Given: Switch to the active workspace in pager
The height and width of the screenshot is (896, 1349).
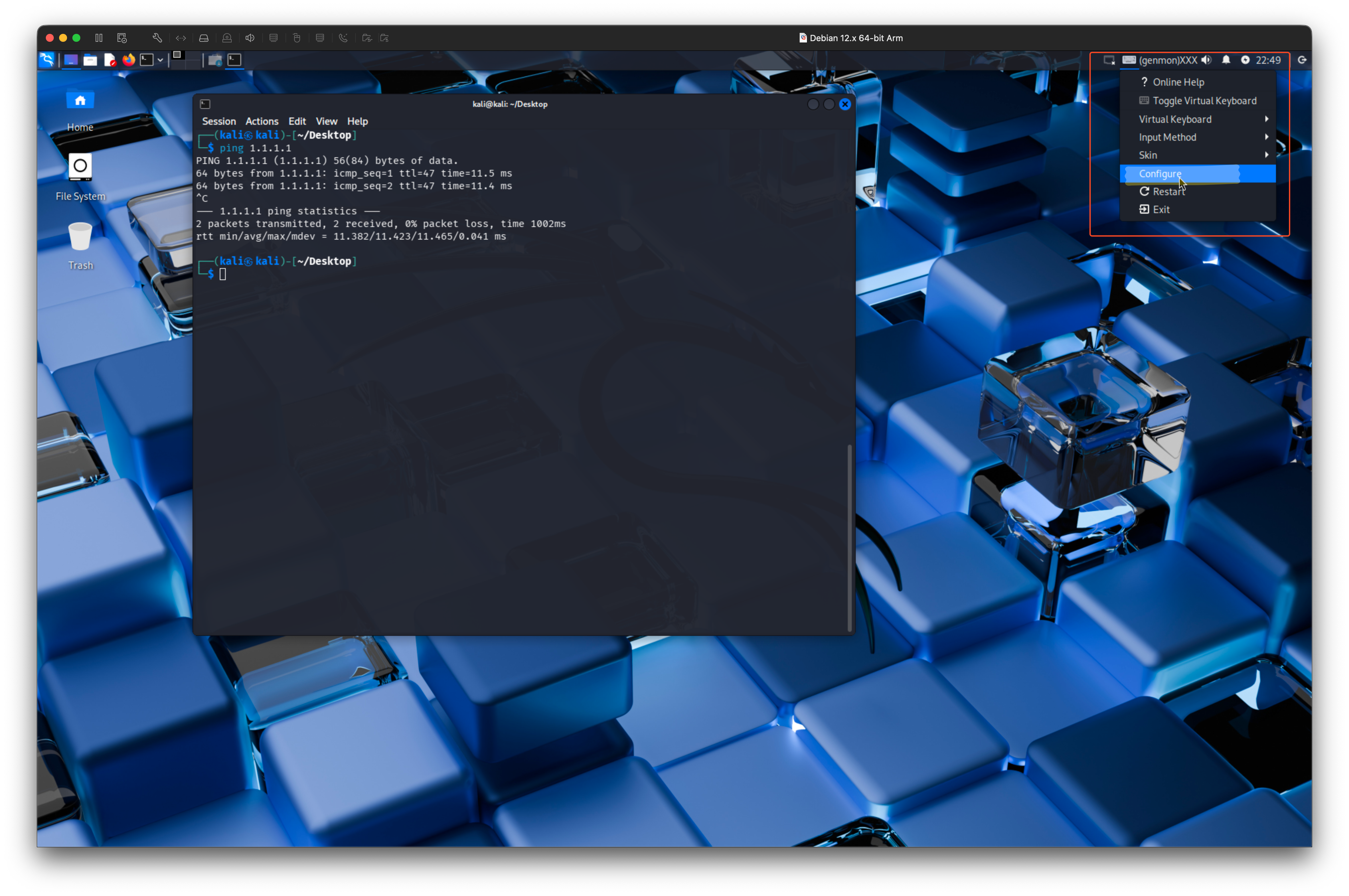Looking at the screenshot, I should (177, 55).
